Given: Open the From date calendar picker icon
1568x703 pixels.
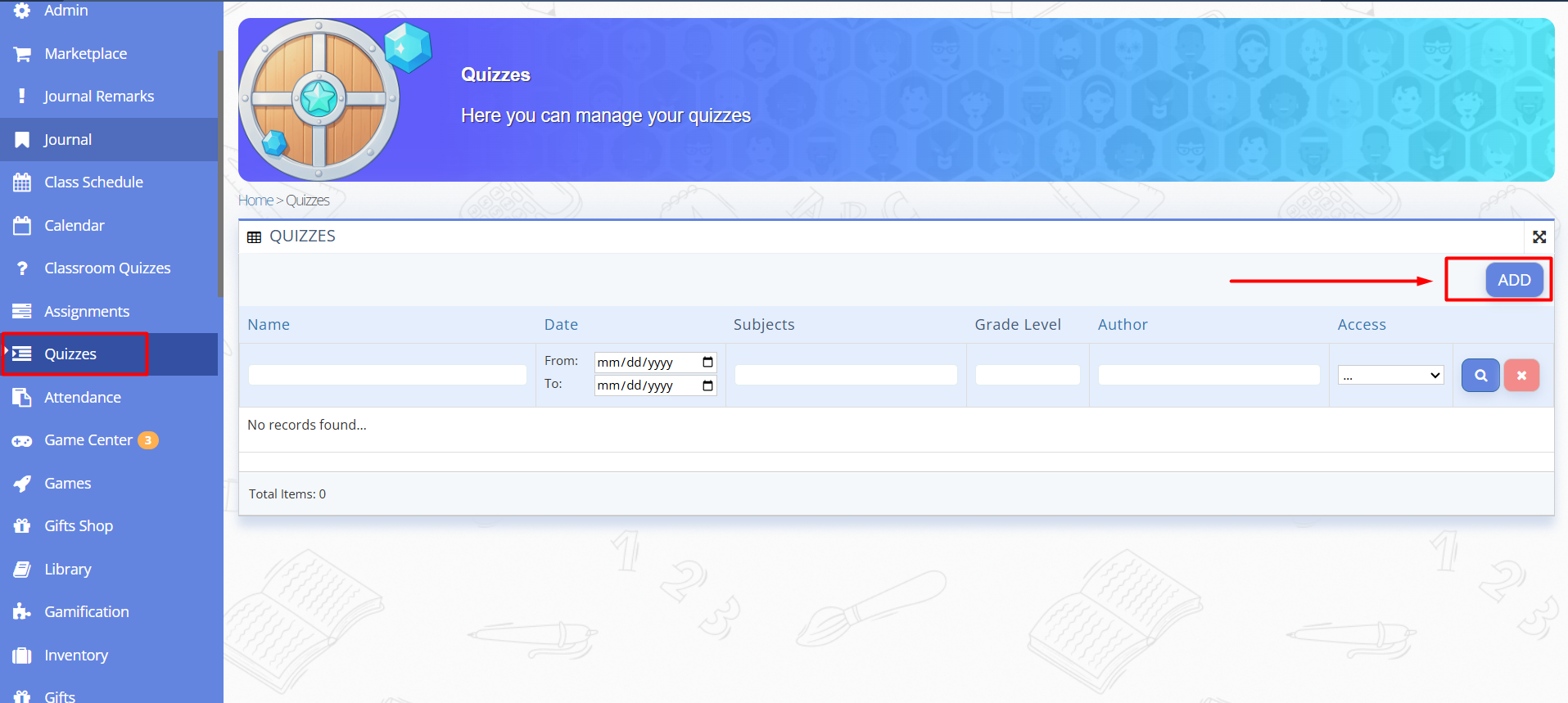Looking at the screenshot, I should click(707, 362).
